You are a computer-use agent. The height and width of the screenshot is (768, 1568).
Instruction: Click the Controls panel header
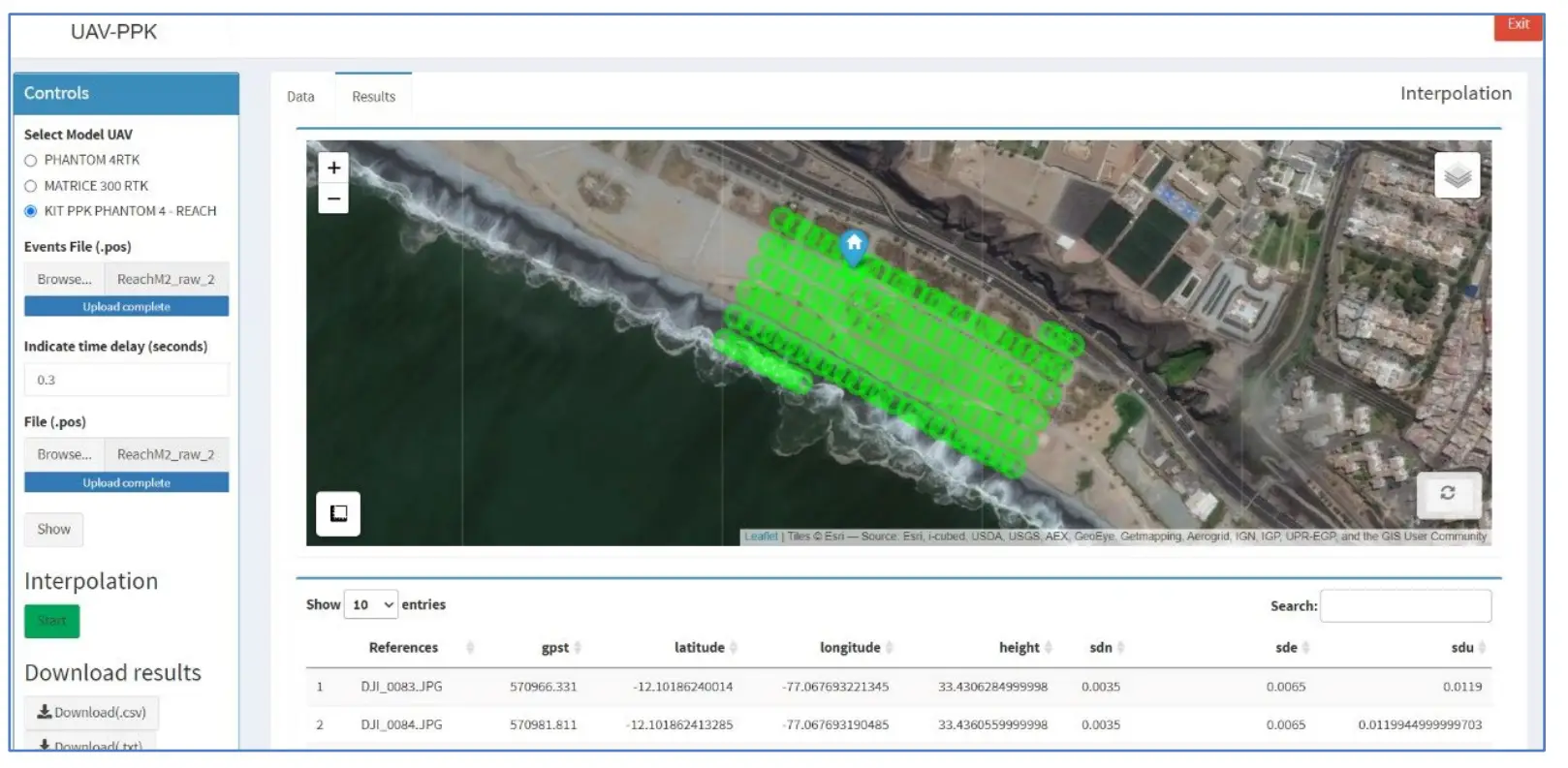pyautogui.click(x=126, y=93)
